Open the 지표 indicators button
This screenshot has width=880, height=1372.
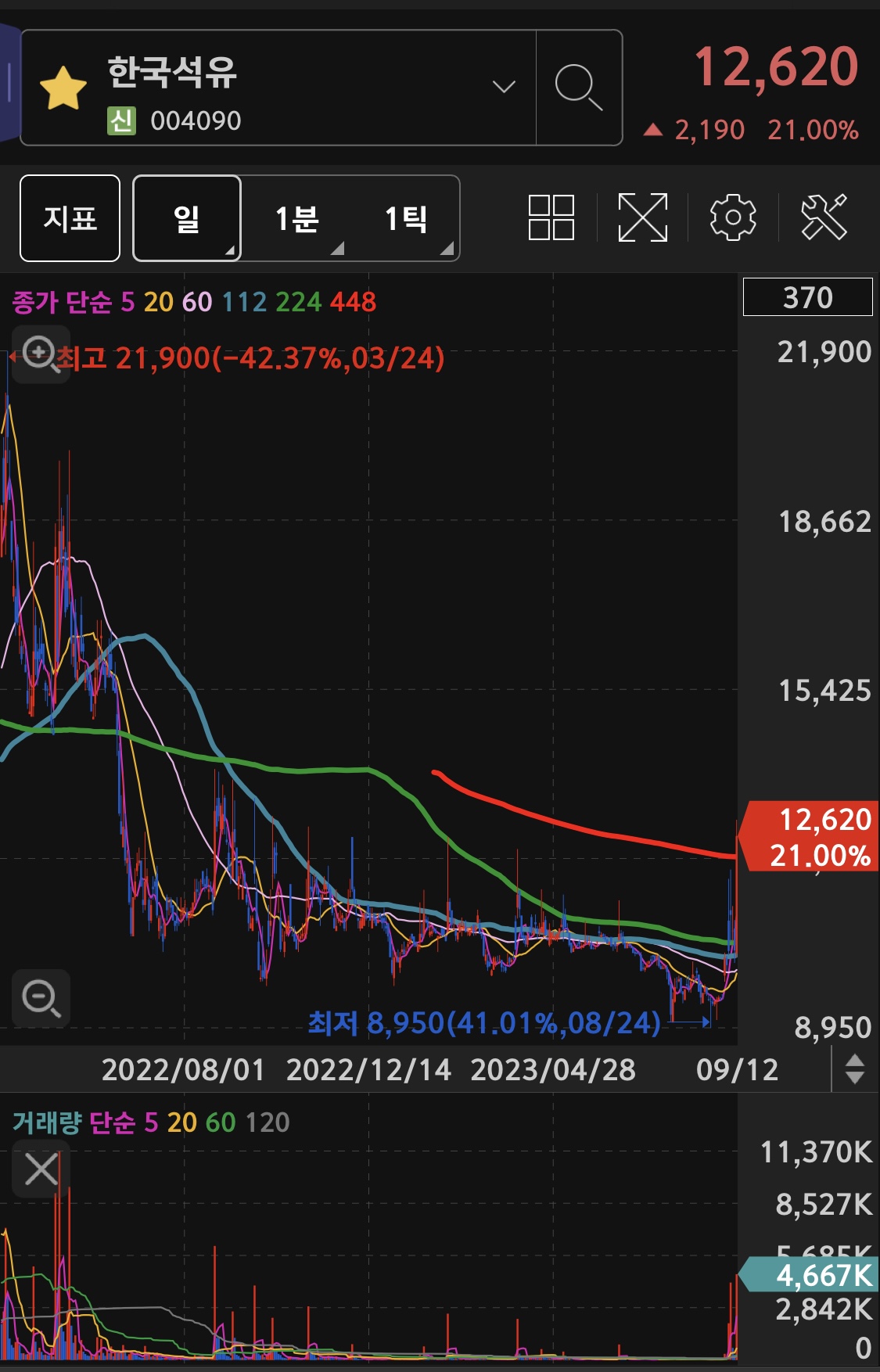coord(70,218)
